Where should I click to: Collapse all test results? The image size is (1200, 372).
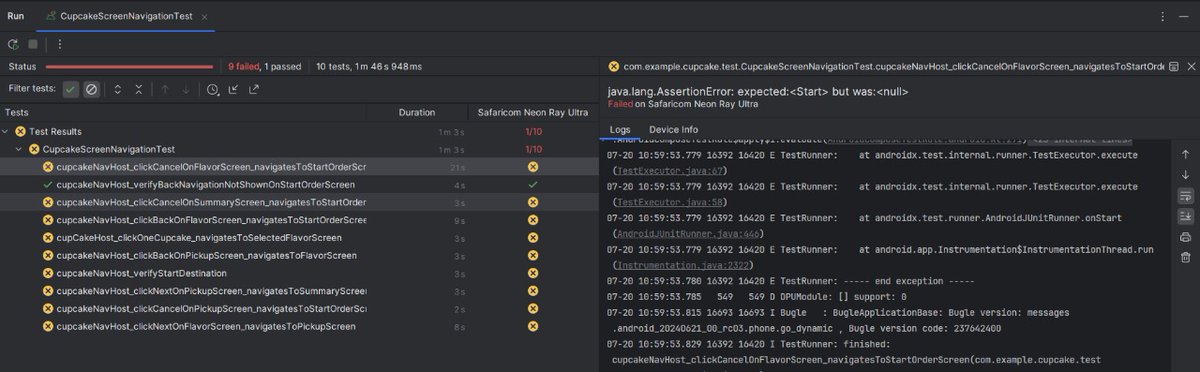139,89
